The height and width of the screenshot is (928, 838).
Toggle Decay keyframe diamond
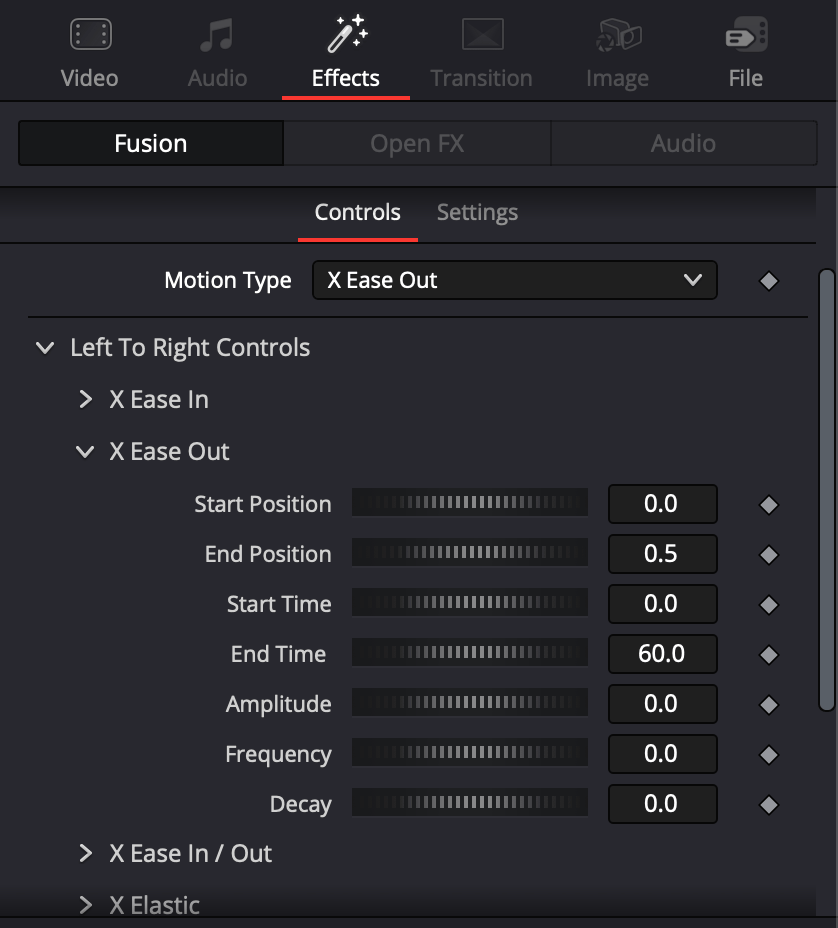769,804
